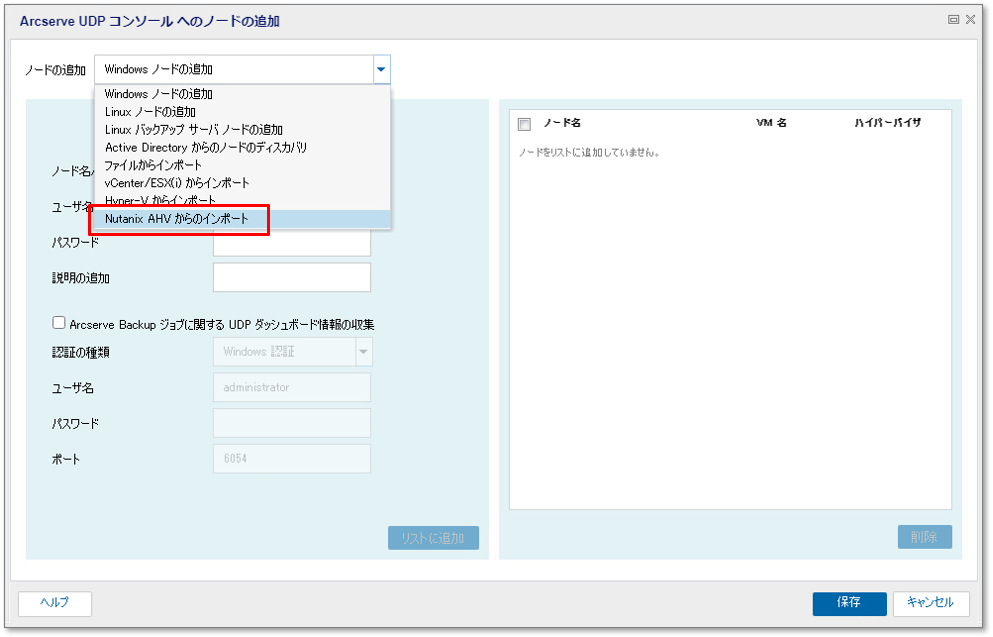Click the 説明の追加 input field
This screenshot has height=637, width=993.
(292, 277)
